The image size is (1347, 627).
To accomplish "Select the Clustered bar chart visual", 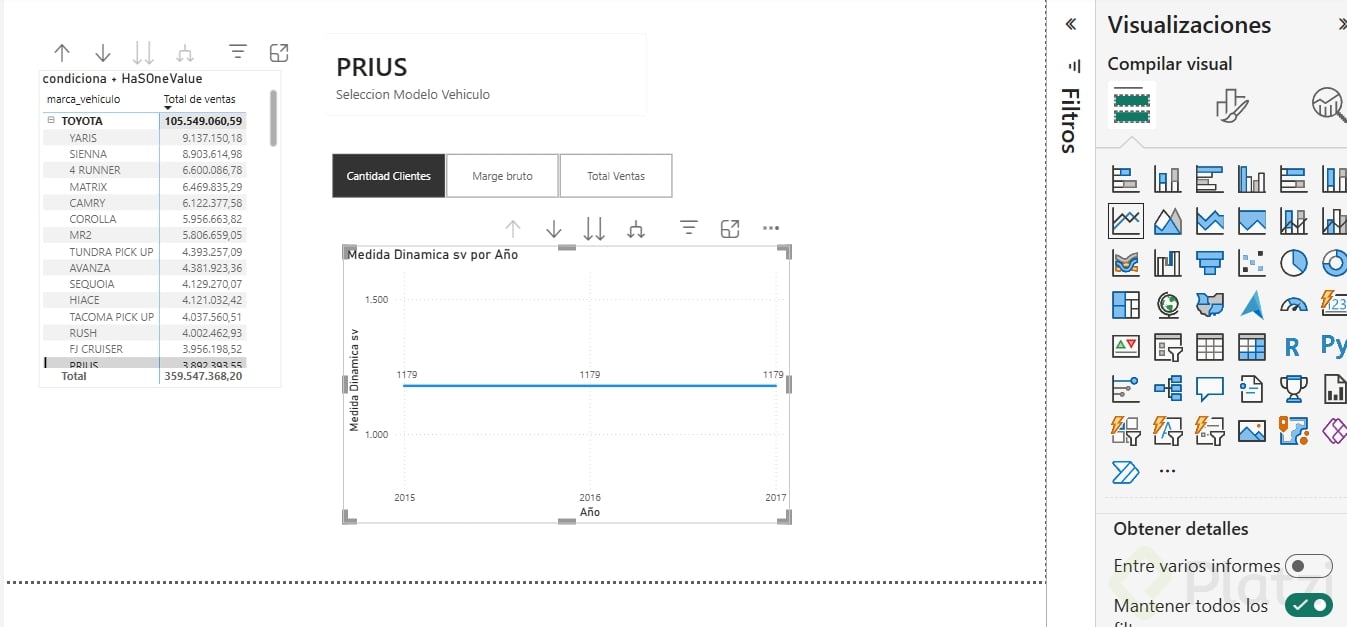I will coord(1210,179).
